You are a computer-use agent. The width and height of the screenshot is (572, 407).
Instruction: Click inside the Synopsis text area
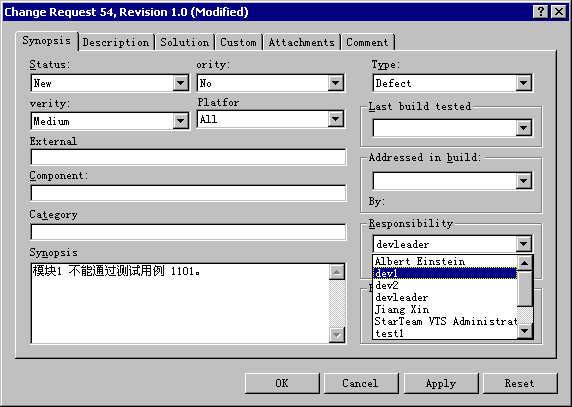180,303
